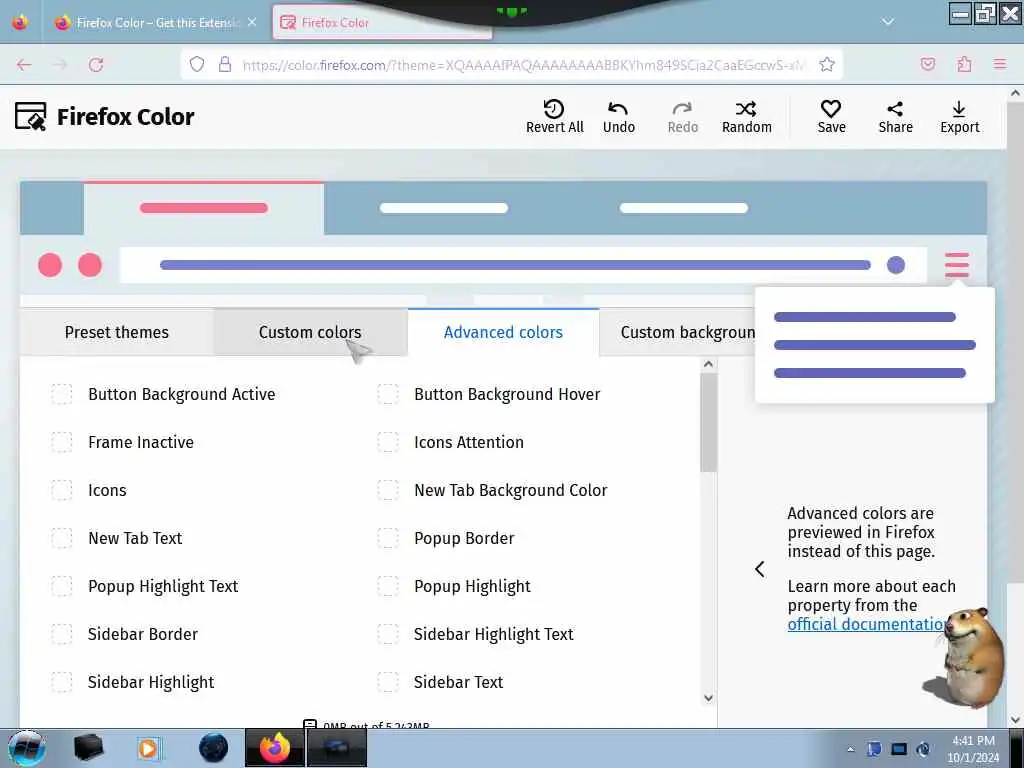Bookmark this page with the star

click(x=827, y=64)
